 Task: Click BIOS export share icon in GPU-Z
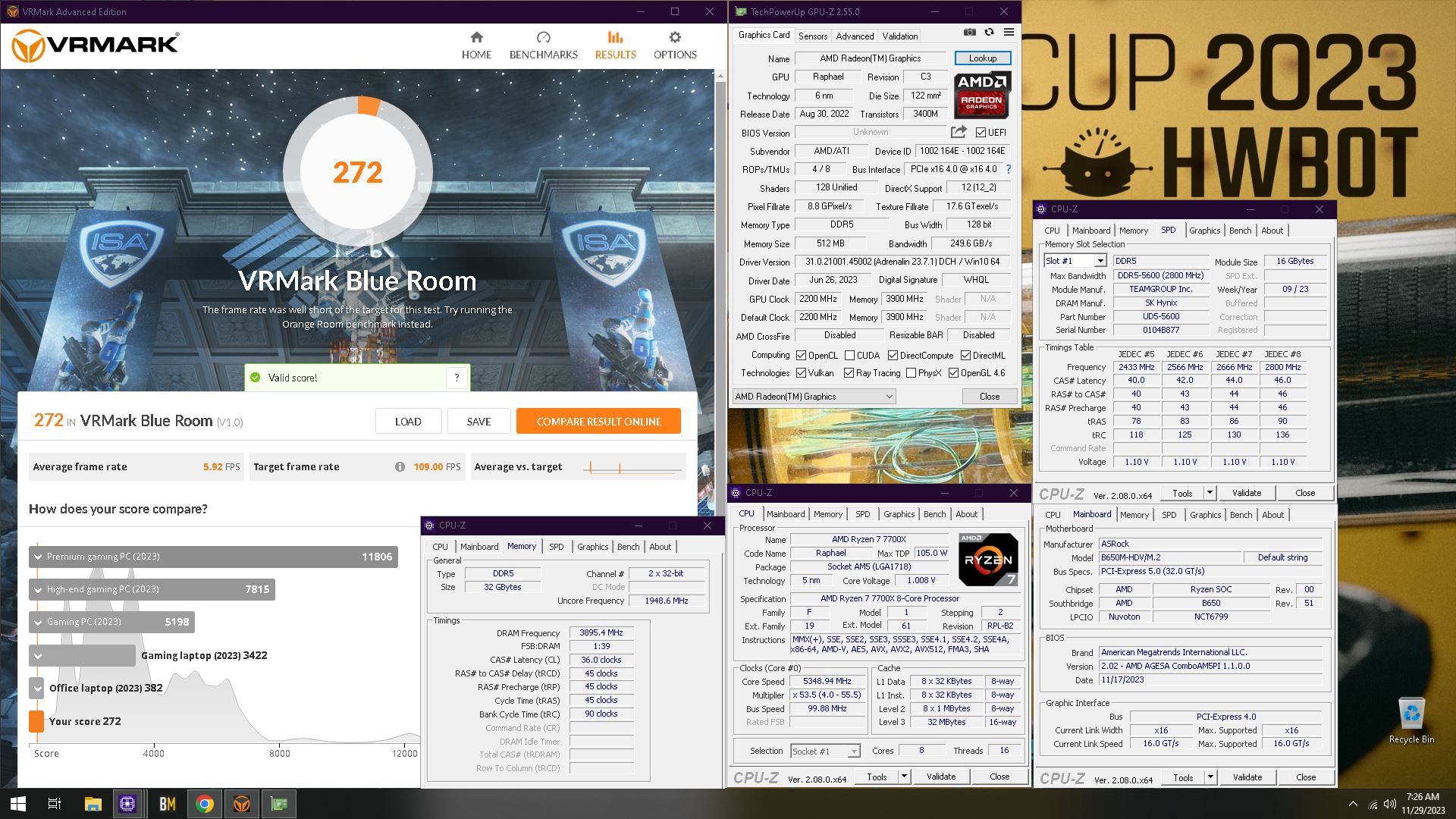click(959, 132)
